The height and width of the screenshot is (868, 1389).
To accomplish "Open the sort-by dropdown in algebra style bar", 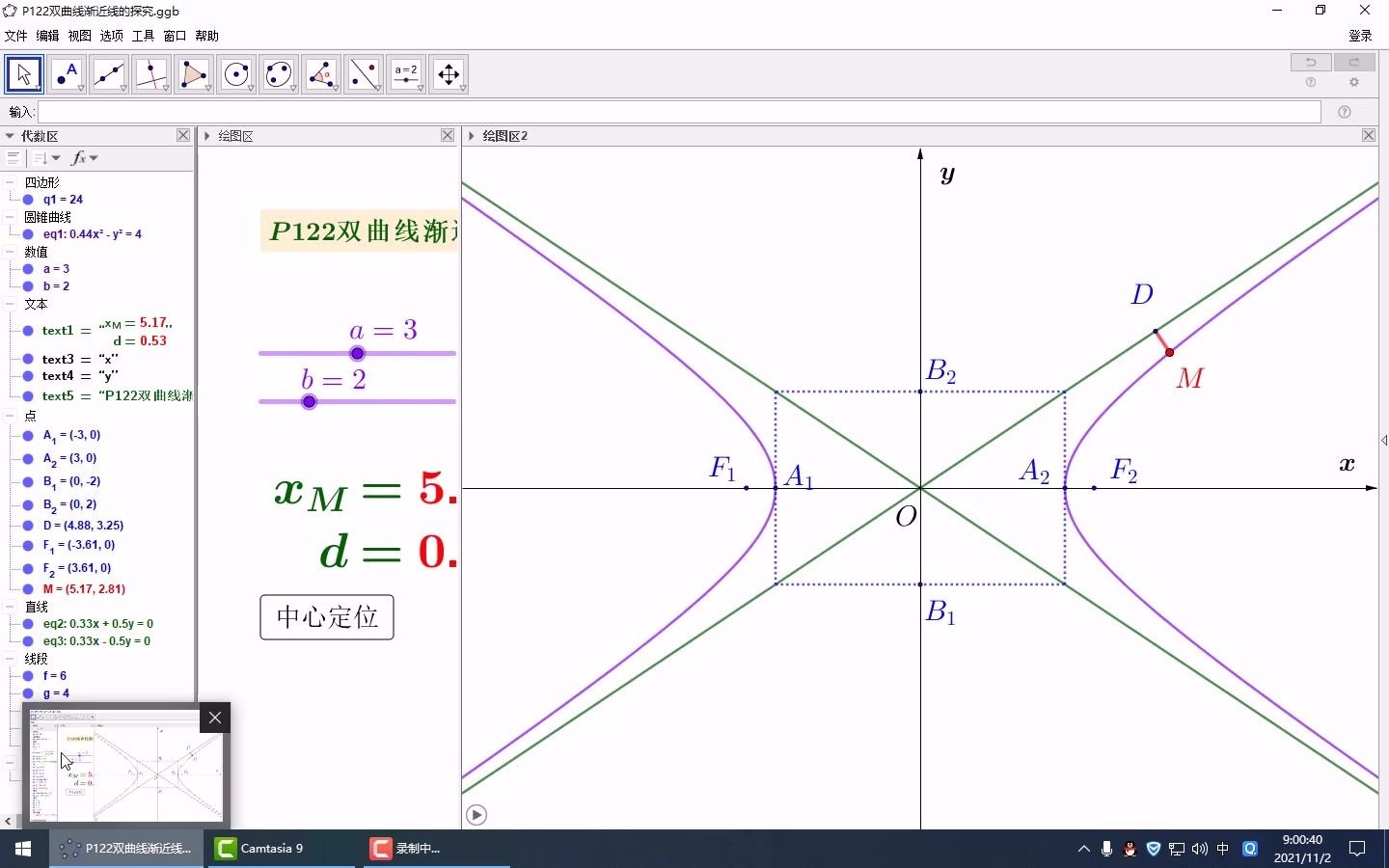I will 46,157.
